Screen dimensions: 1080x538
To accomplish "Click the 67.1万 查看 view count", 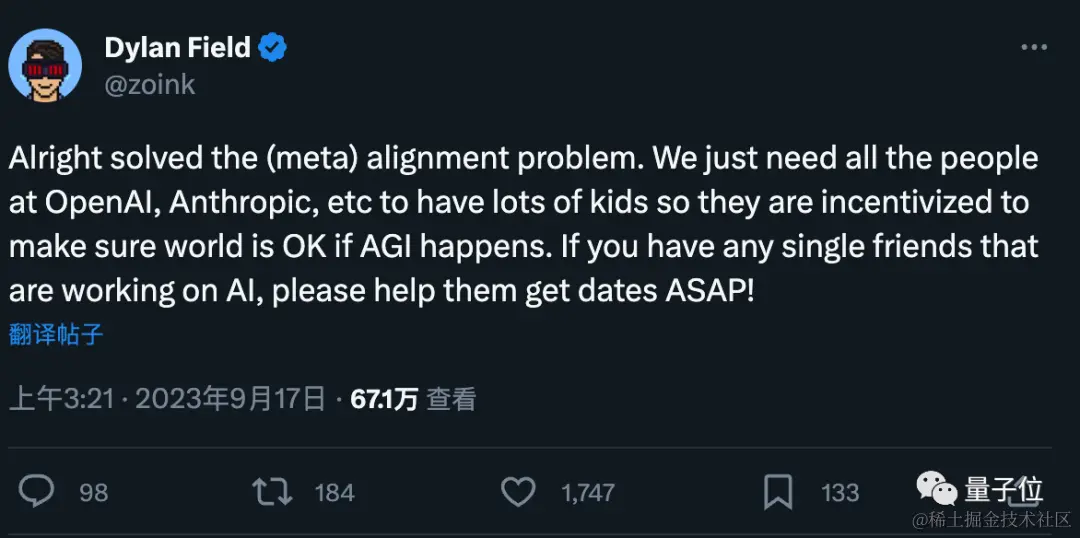I will point(412,400).
